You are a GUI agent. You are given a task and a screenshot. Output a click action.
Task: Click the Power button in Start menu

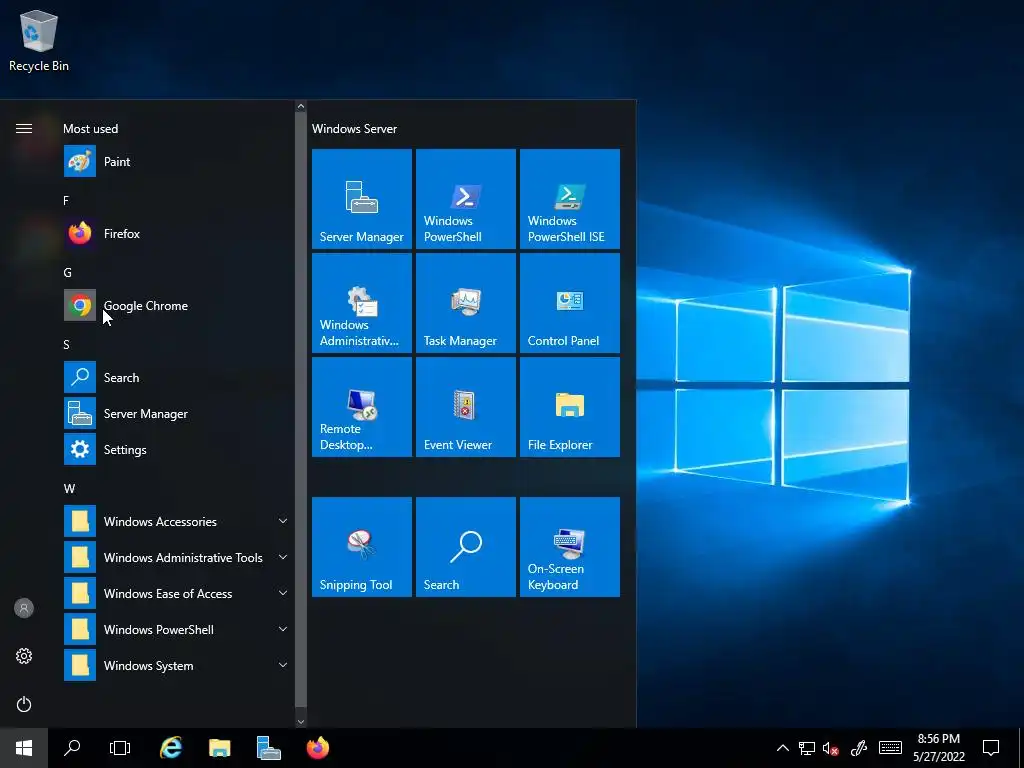tap(24, 704)
